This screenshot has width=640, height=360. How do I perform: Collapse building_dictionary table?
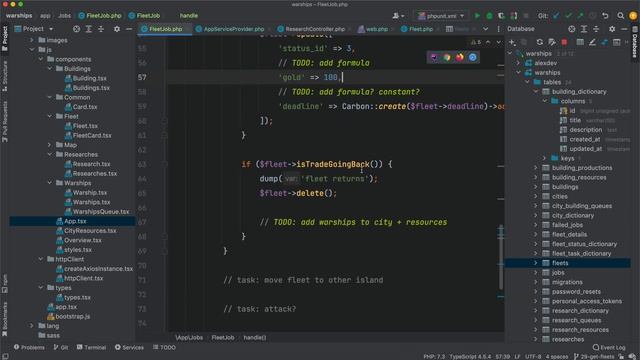point(536,91)
